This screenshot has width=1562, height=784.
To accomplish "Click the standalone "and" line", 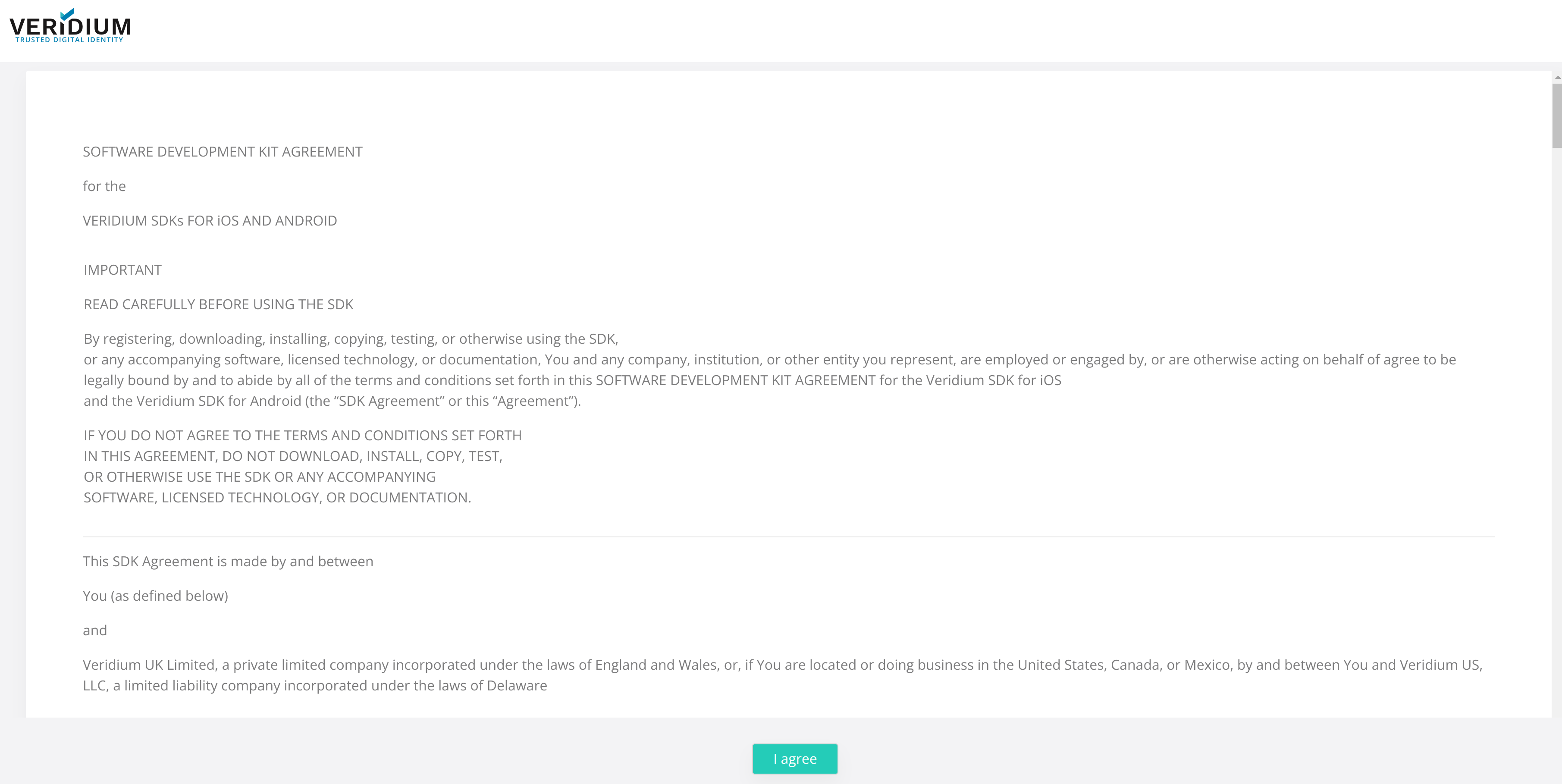I will (94, 630).
